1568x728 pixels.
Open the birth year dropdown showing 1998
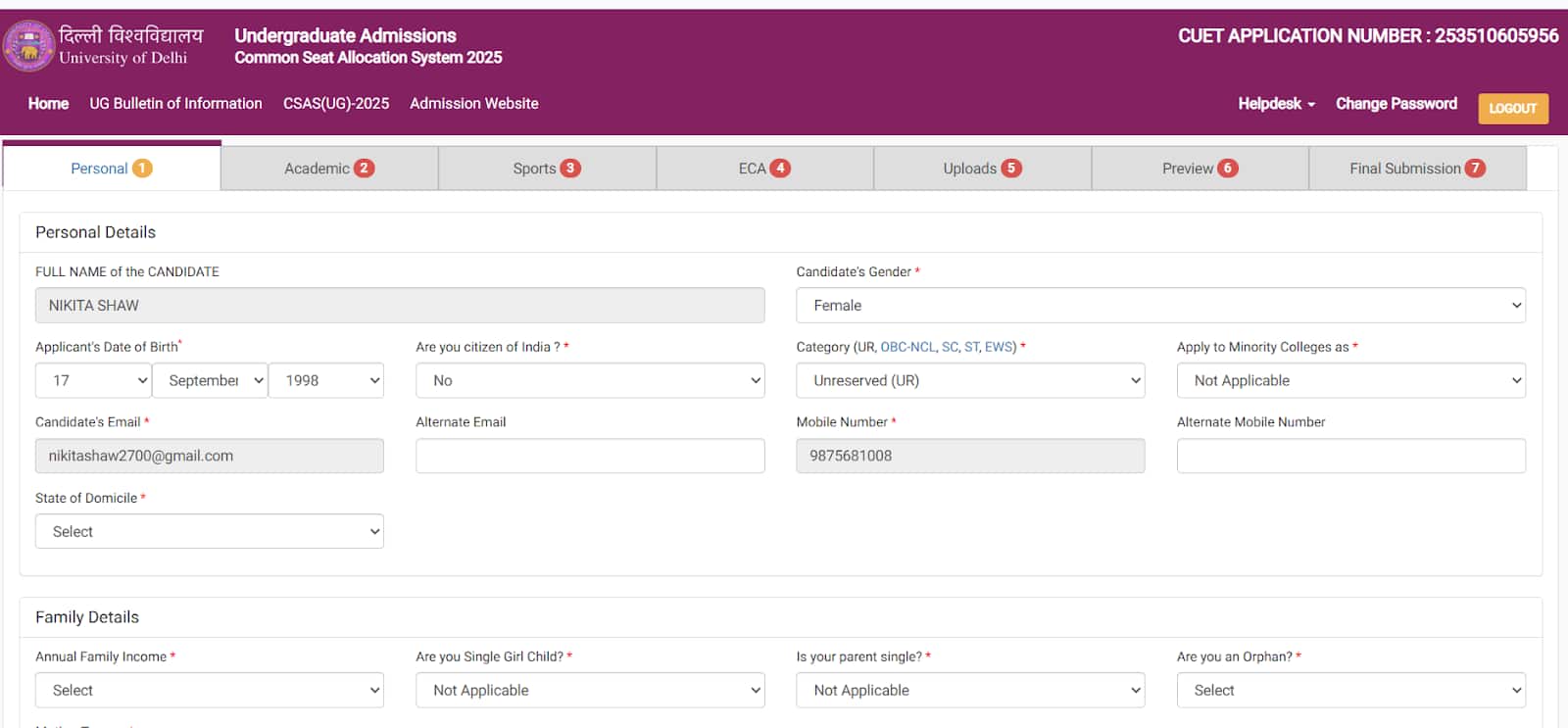tap(326, 380)
